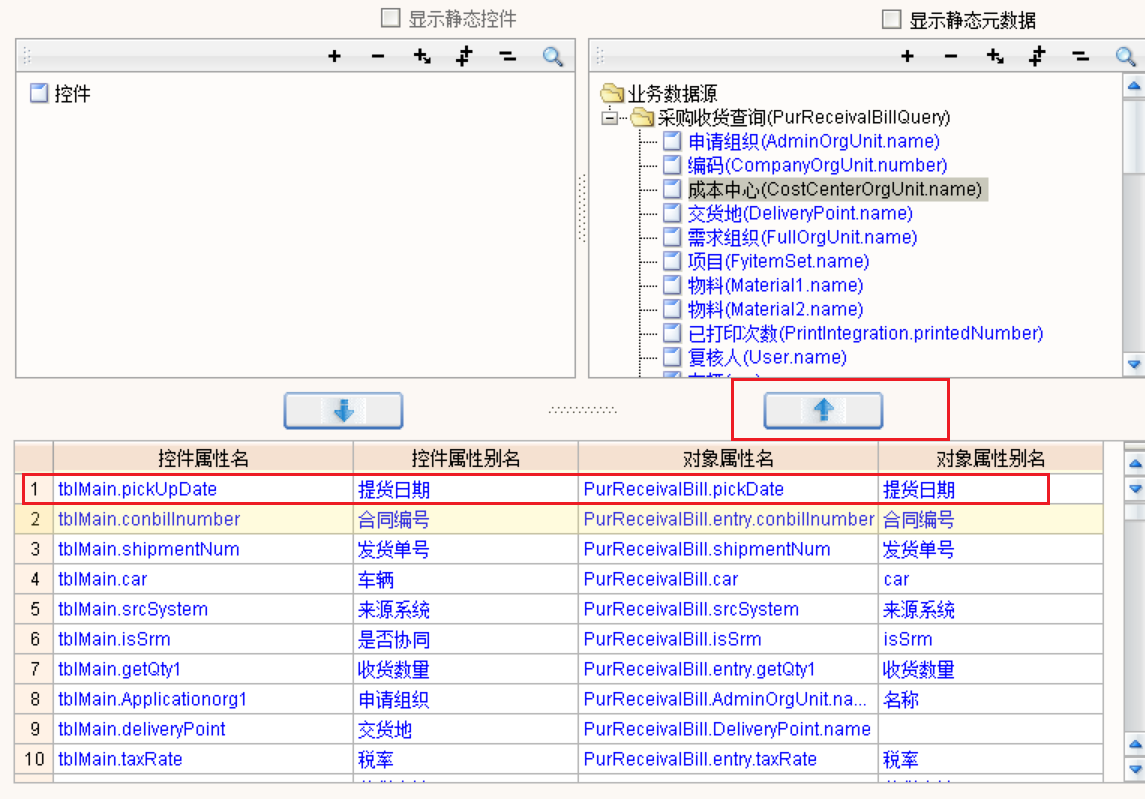Select the 业务数据源 root folder
Viewport: 1145px width, 799px height.
click(x=671, y=94)
